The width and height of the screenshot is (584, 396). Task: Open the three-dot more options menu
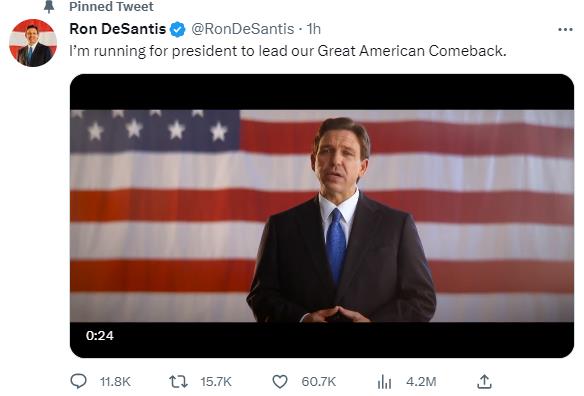565,29
